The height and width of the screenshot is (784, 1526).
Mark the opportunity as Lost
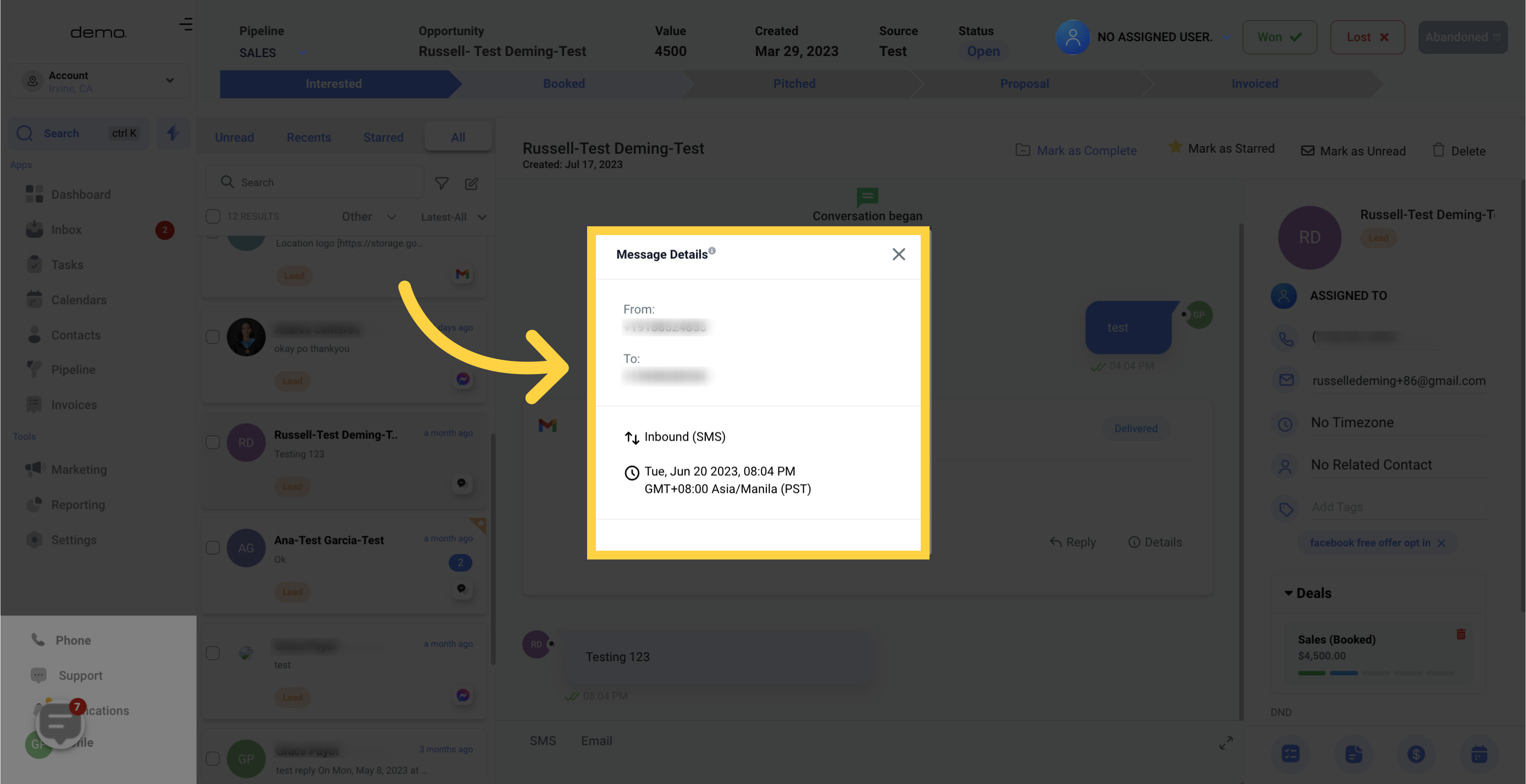tap(1367, 37)
